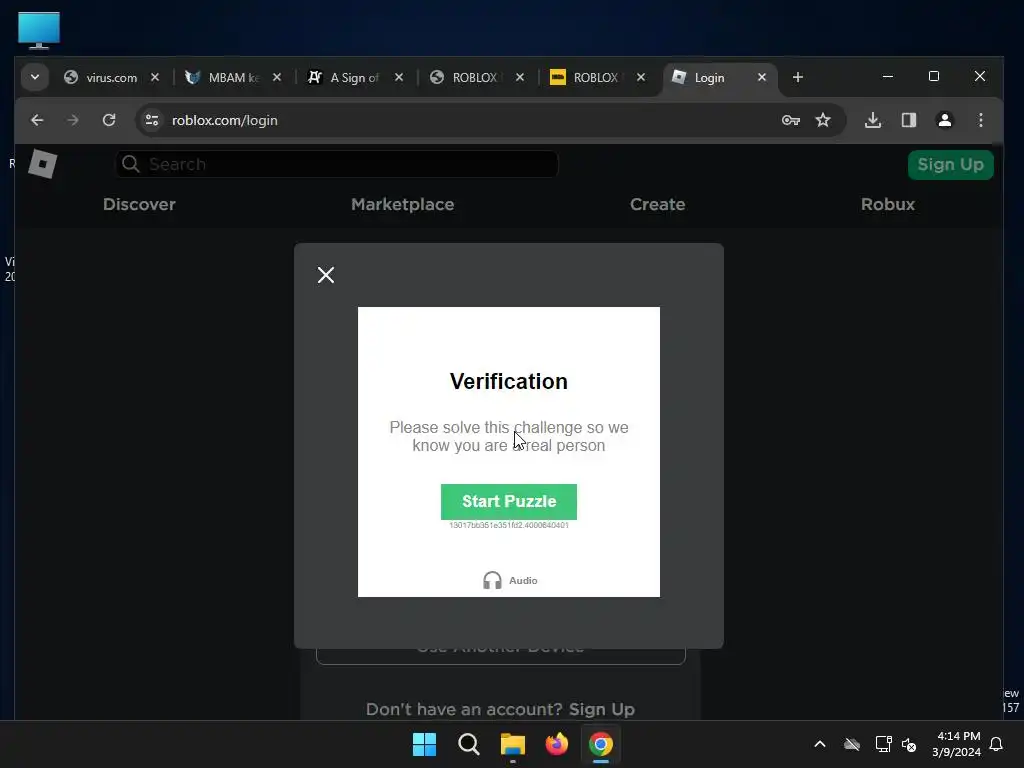Open Chrome downloads
The height and width of the screenshot is (768, 1024).
click(x=872, y=120)
